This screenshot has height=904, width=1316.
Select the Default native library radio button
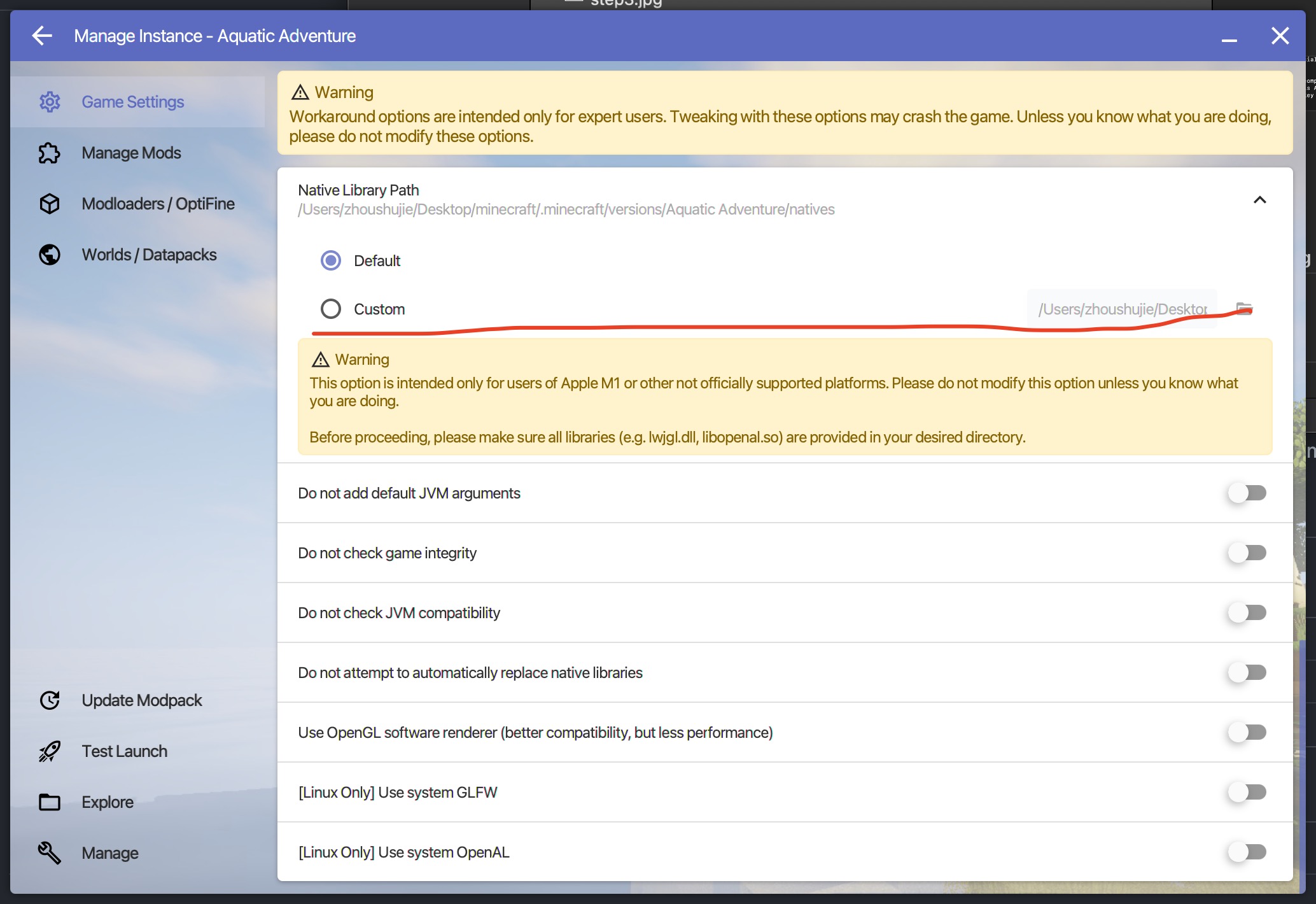click(331, 260)
